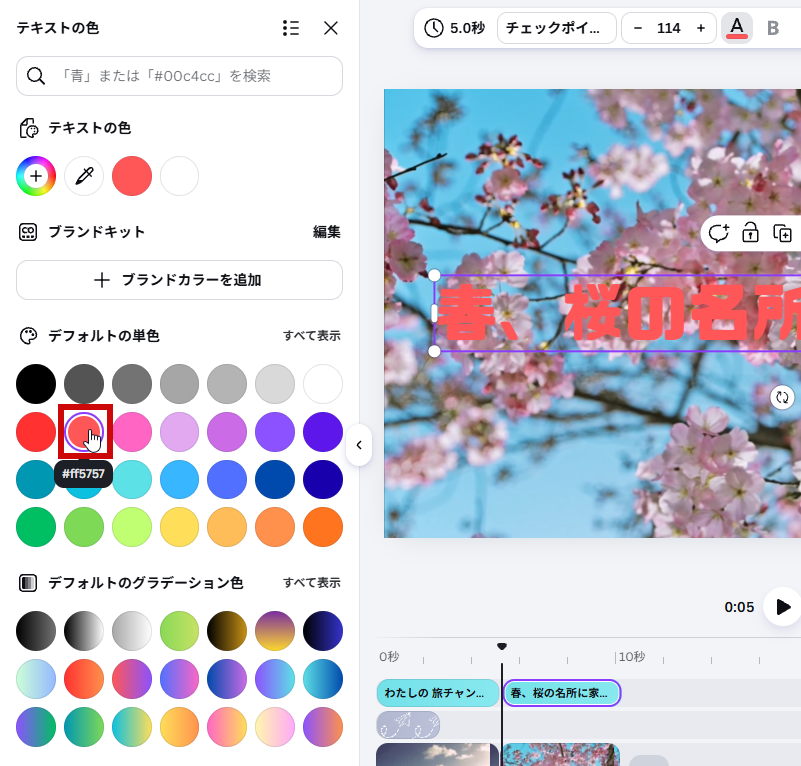The image size is (801, 766).
Task: Decrease font size with minus
Action: click(x=638, y=28)
